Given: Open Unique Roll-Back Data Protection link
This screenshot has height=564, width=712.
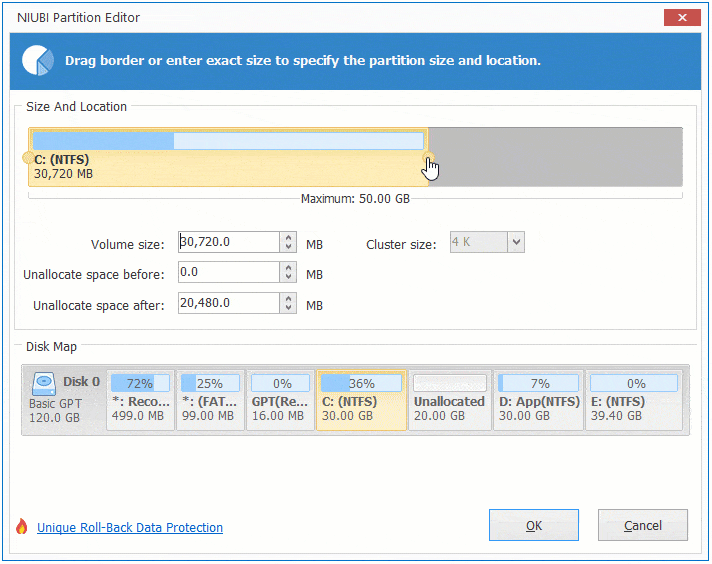Looking at the screenshot, I should (x=130, y=527).
